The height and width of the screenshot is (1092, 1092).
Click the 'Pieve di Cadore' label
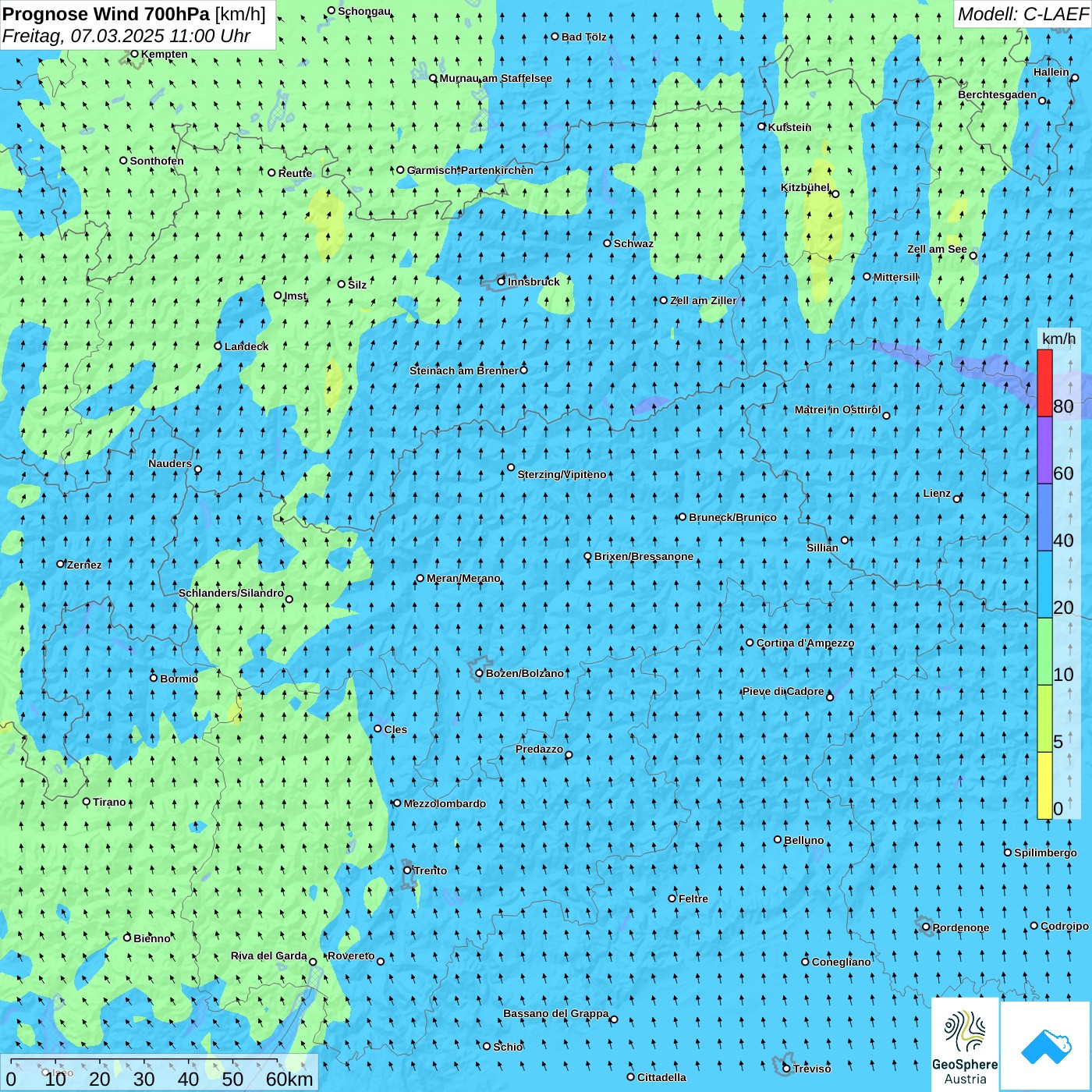783,691
